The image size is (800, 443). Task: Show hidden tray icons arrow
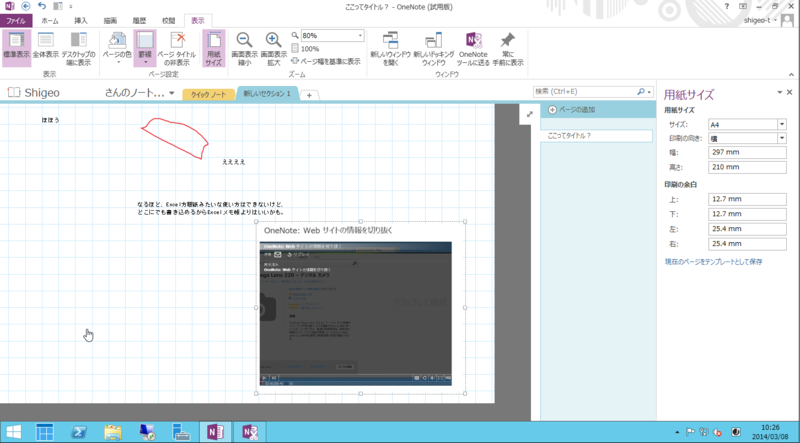[x=677, y=433]
